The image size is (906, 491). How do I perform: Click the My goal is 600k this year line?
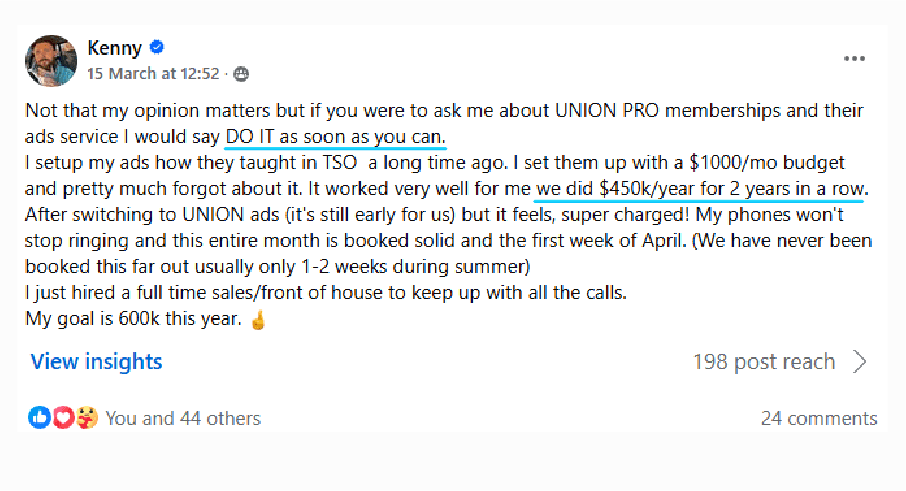pos(133,319)
